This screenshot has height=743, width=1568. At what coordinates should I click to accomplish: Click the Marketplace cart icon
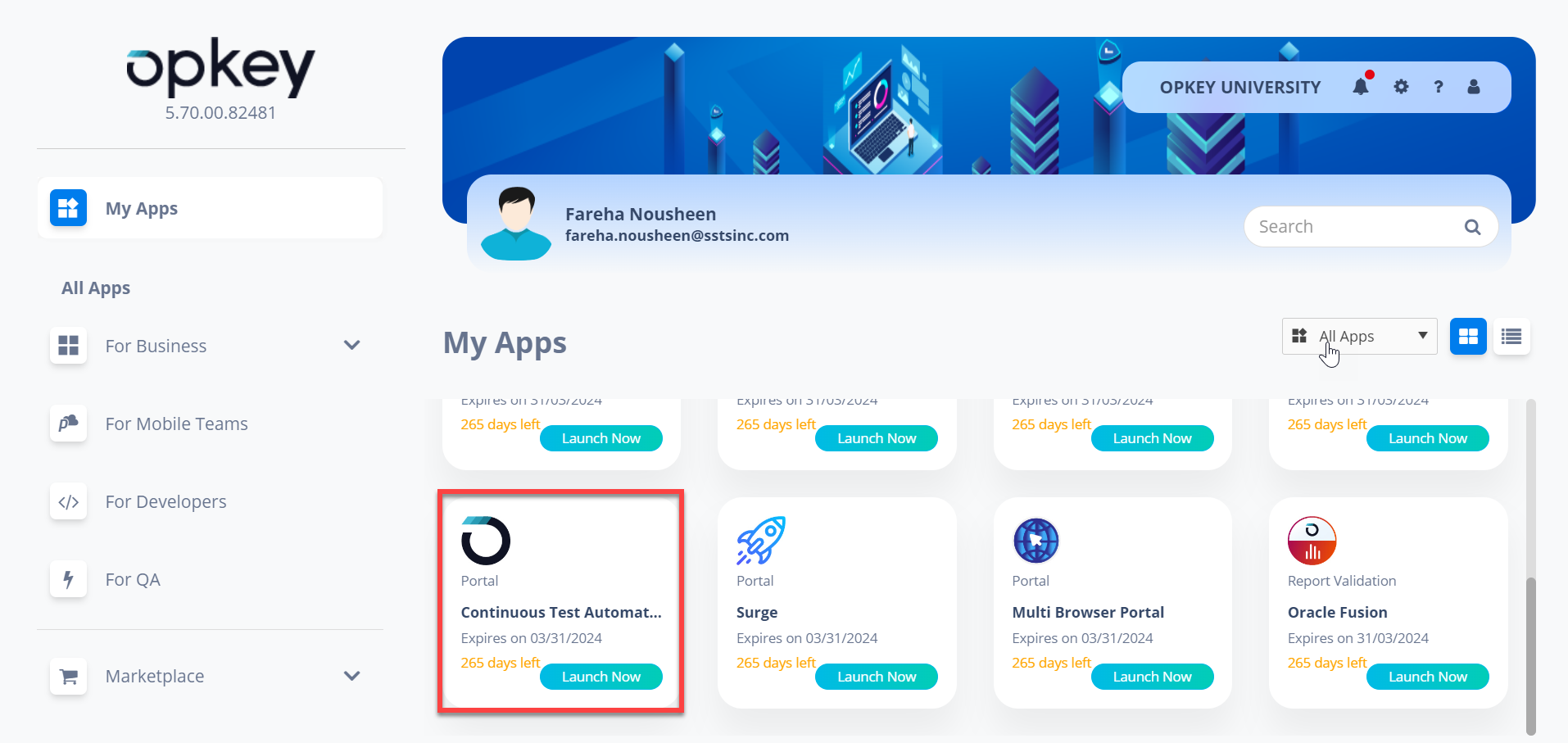(x=68, y=676)
